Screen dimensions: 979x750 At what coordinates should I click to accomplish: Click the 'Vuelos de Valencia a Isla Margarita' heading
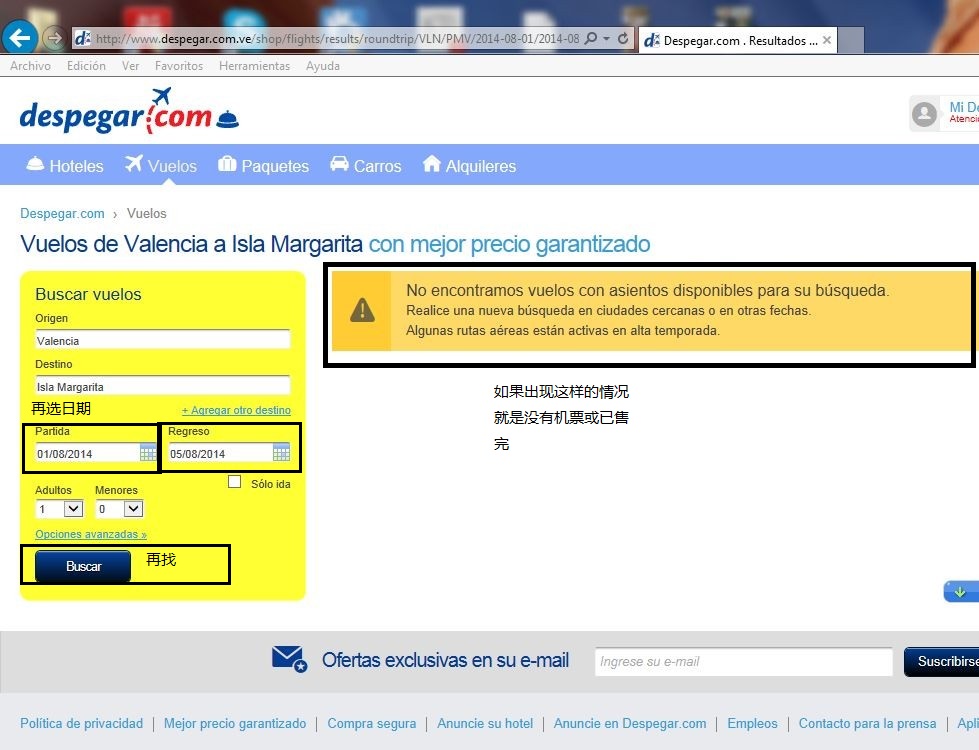192,244
